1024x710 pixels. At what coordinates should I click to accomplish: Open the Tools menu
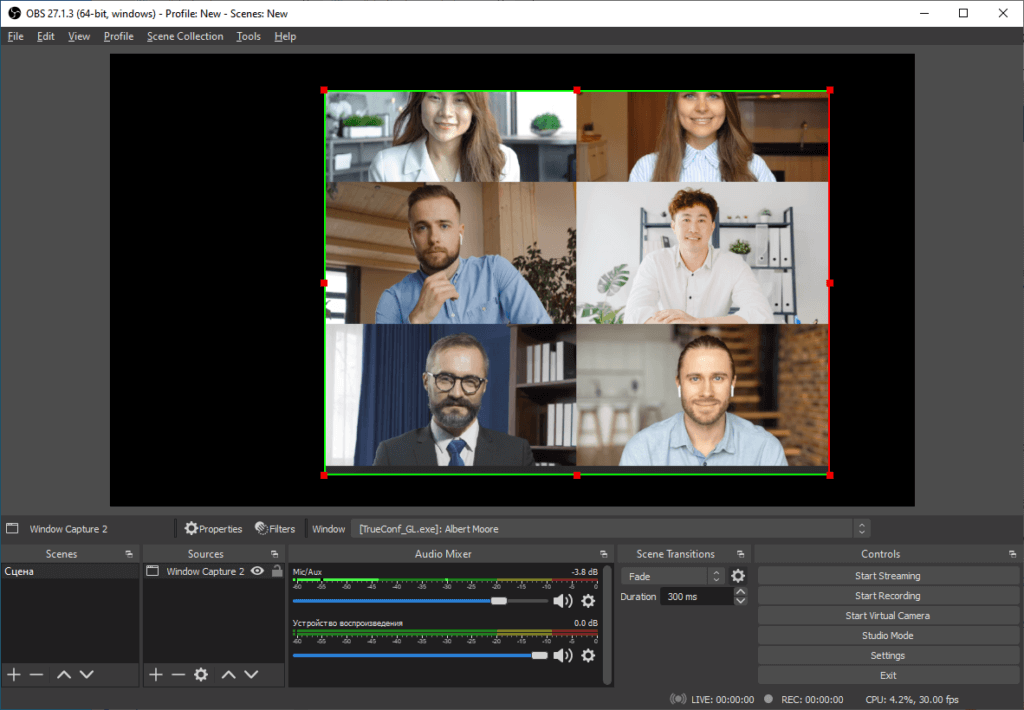[248, 36]
